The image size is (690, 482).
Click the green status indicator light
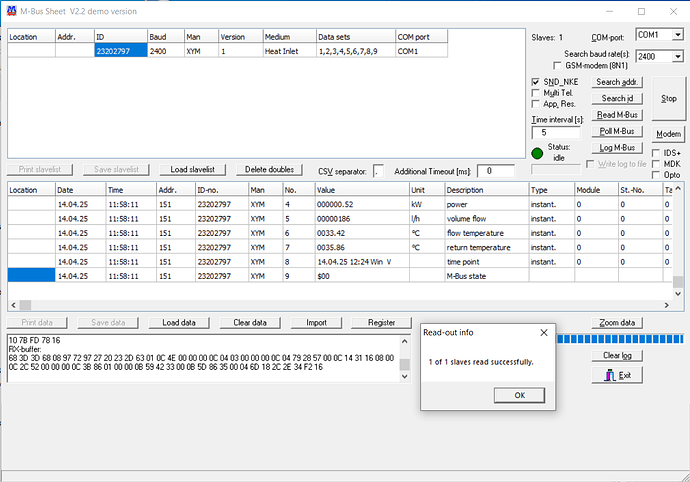[537, 153]
